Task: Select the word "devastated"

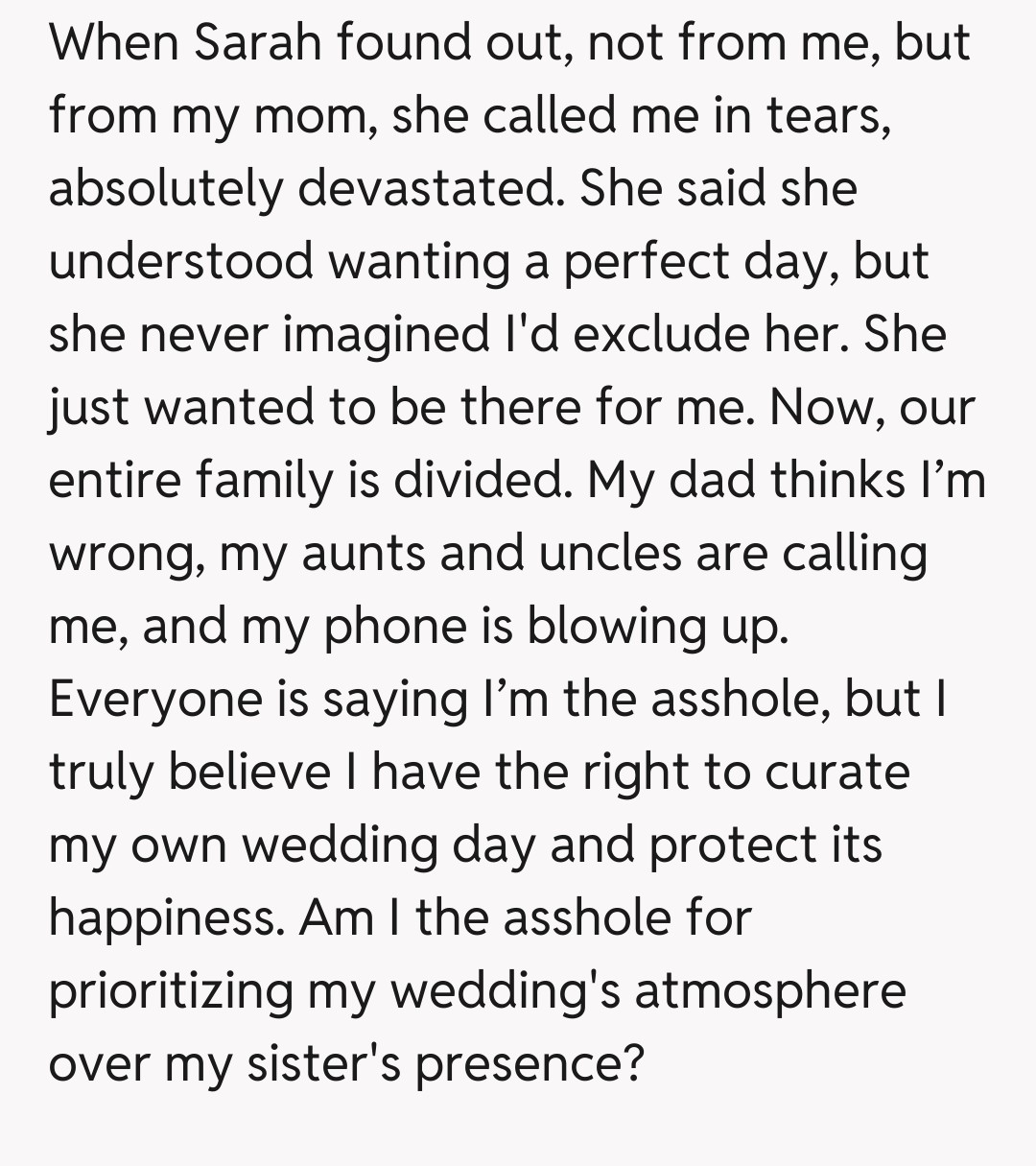Action: coord(426,188)
